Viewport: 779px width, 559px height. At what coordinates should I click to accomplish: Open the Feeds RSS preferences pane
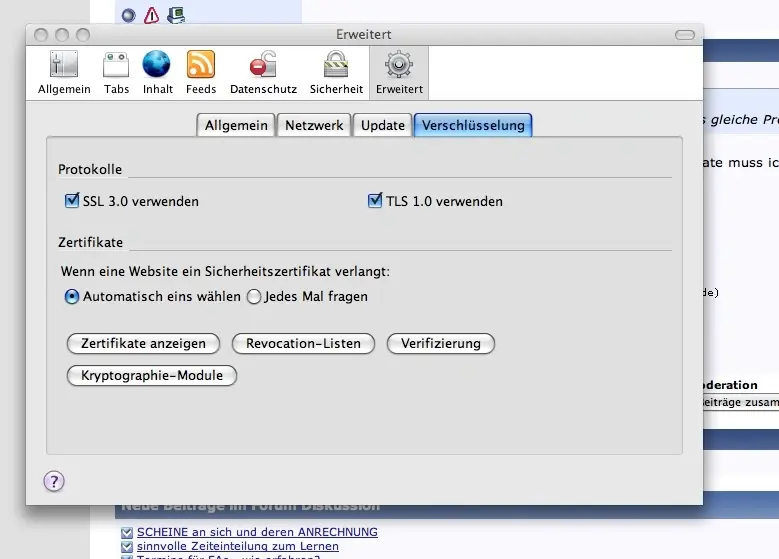point(201,73)
